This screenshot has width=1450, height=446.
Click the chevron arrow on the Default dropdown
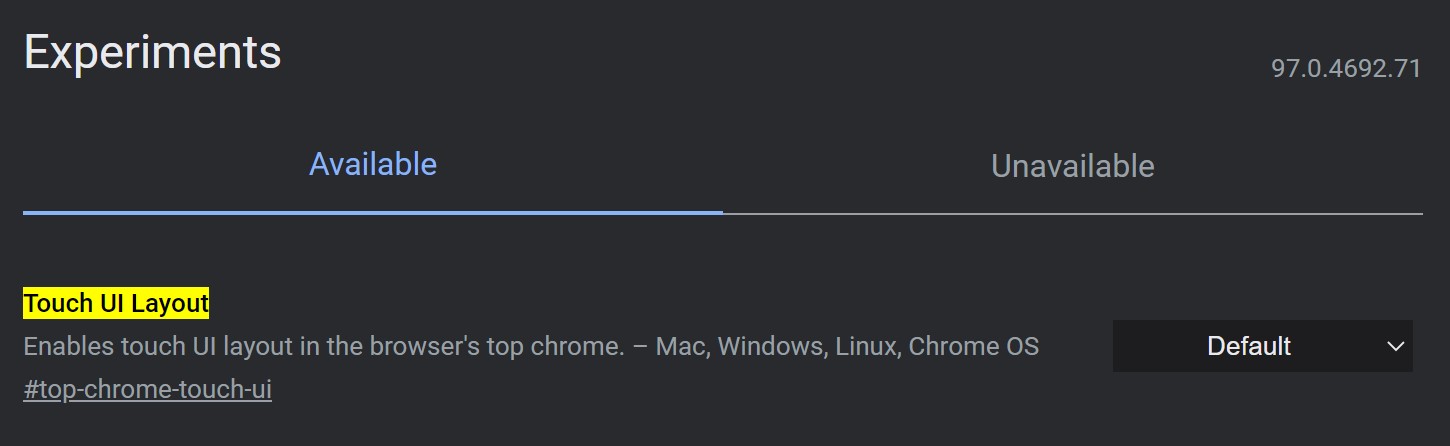[x=1396, y=347]
